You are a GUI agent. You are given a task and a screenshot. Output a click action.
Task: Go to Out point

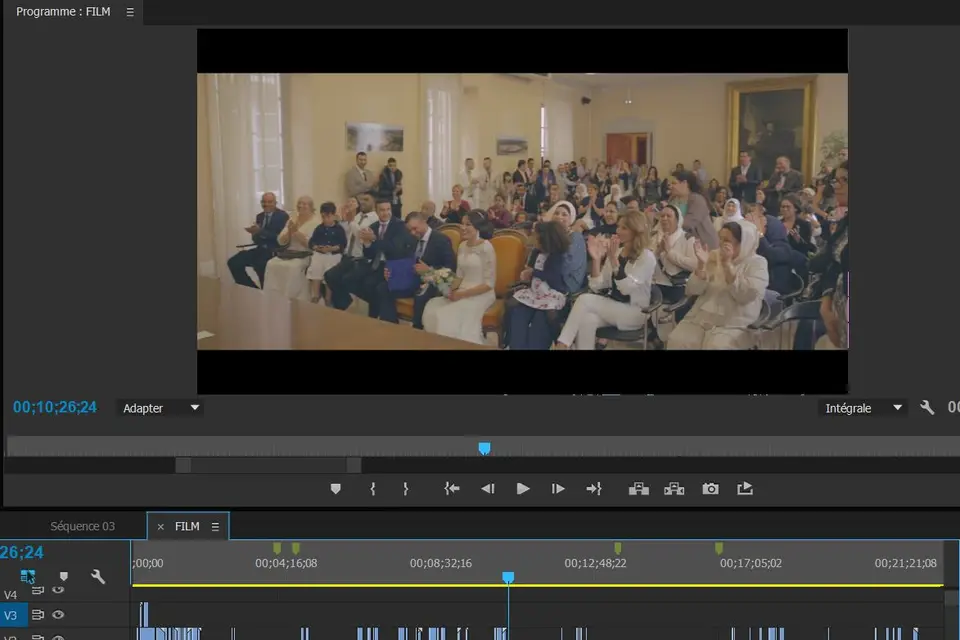coord(594,489)
